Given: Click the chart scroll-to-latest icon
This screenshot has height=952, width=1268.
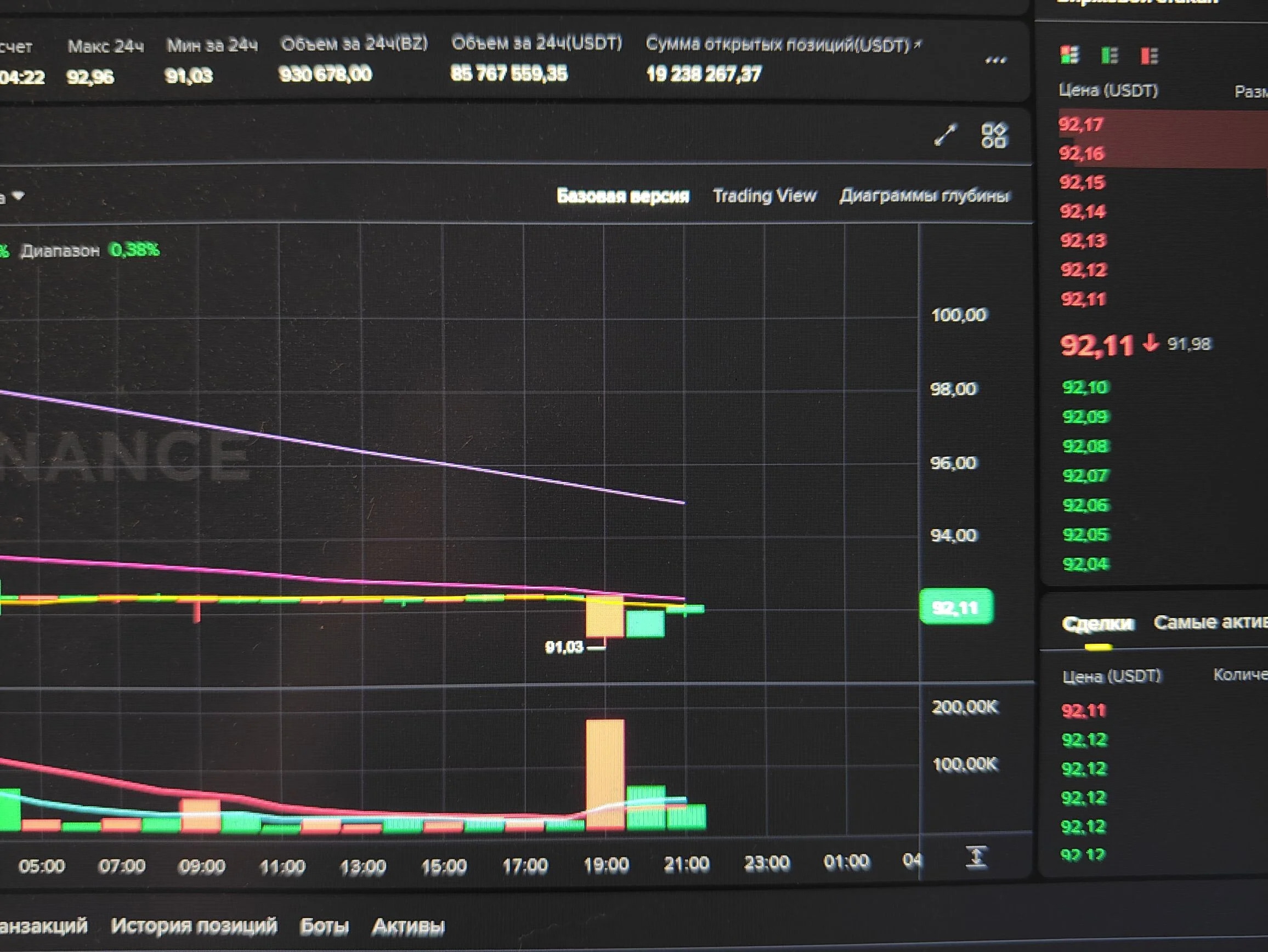Looking at the screenshot, I should [976, 856].
